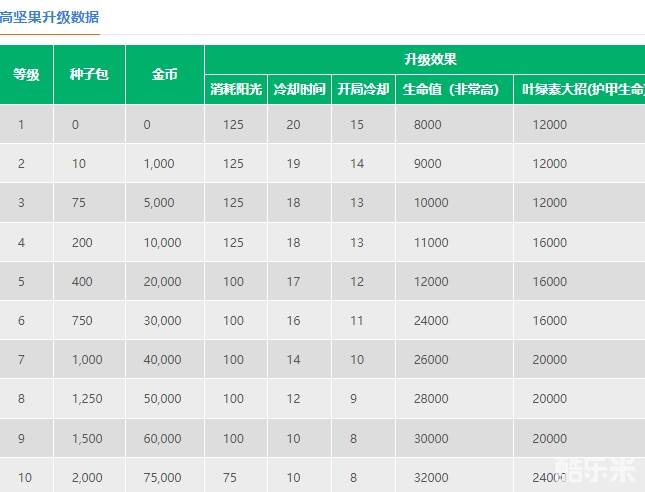Click the 冷却时间 sub-header

tap(299, 89)
